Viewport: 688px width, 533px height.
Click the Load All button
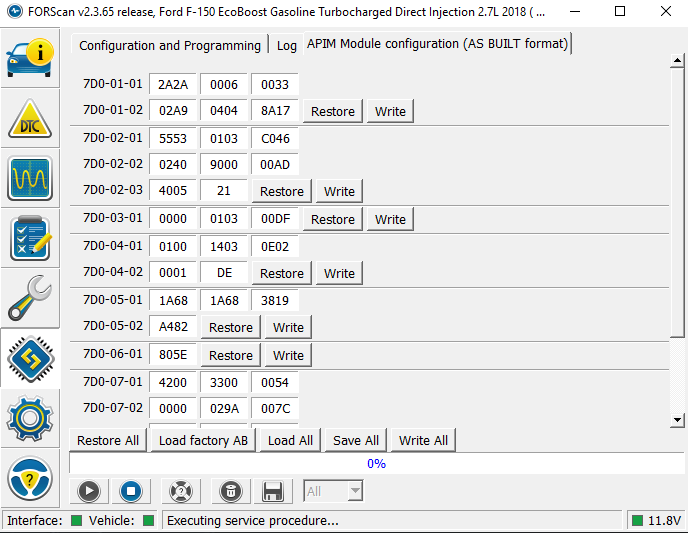click(x=290, y=440)
